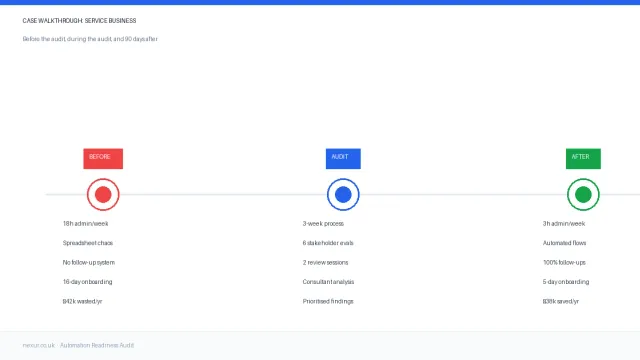The width and height of the screenshot is (640, 360).
Task: Click the '16-day onboarding' text
Action: (87, 282)
